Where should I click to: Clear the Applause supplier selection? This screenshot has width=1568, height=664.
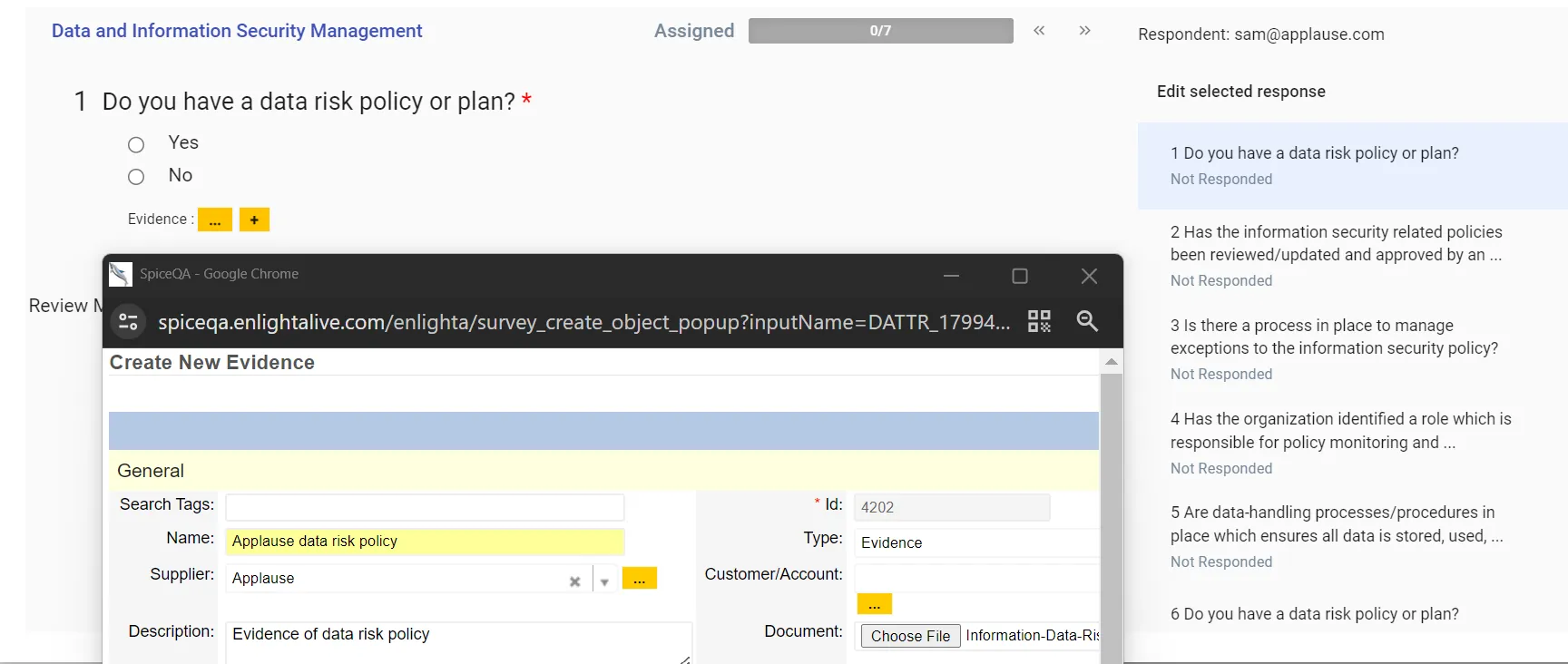point(574,581)
